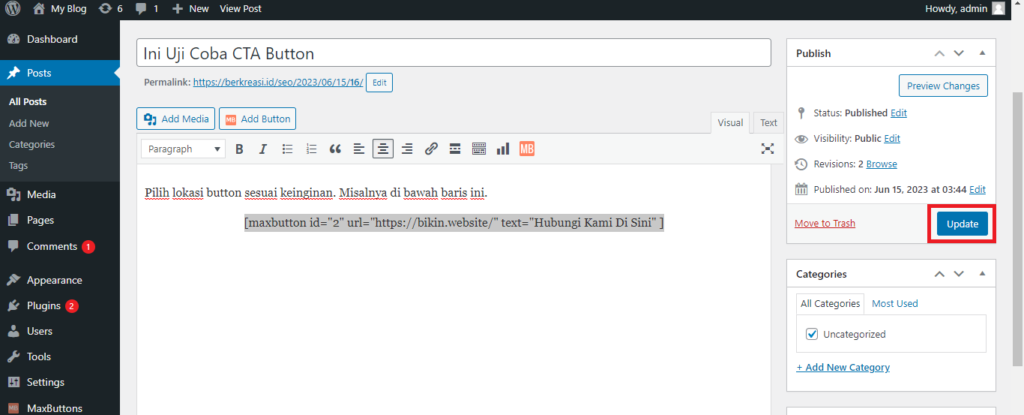Click Move to Trash
Image resolution: width=1024 pixels, height=415 pixels.
coord(825,224)
